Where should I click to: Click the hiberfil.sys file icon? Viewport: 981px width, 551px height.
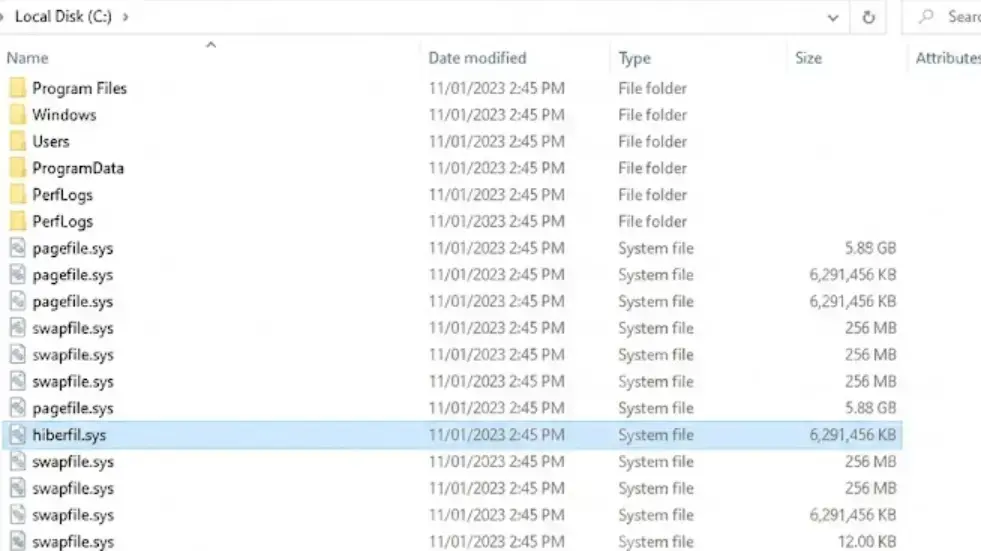pos(18,435)
